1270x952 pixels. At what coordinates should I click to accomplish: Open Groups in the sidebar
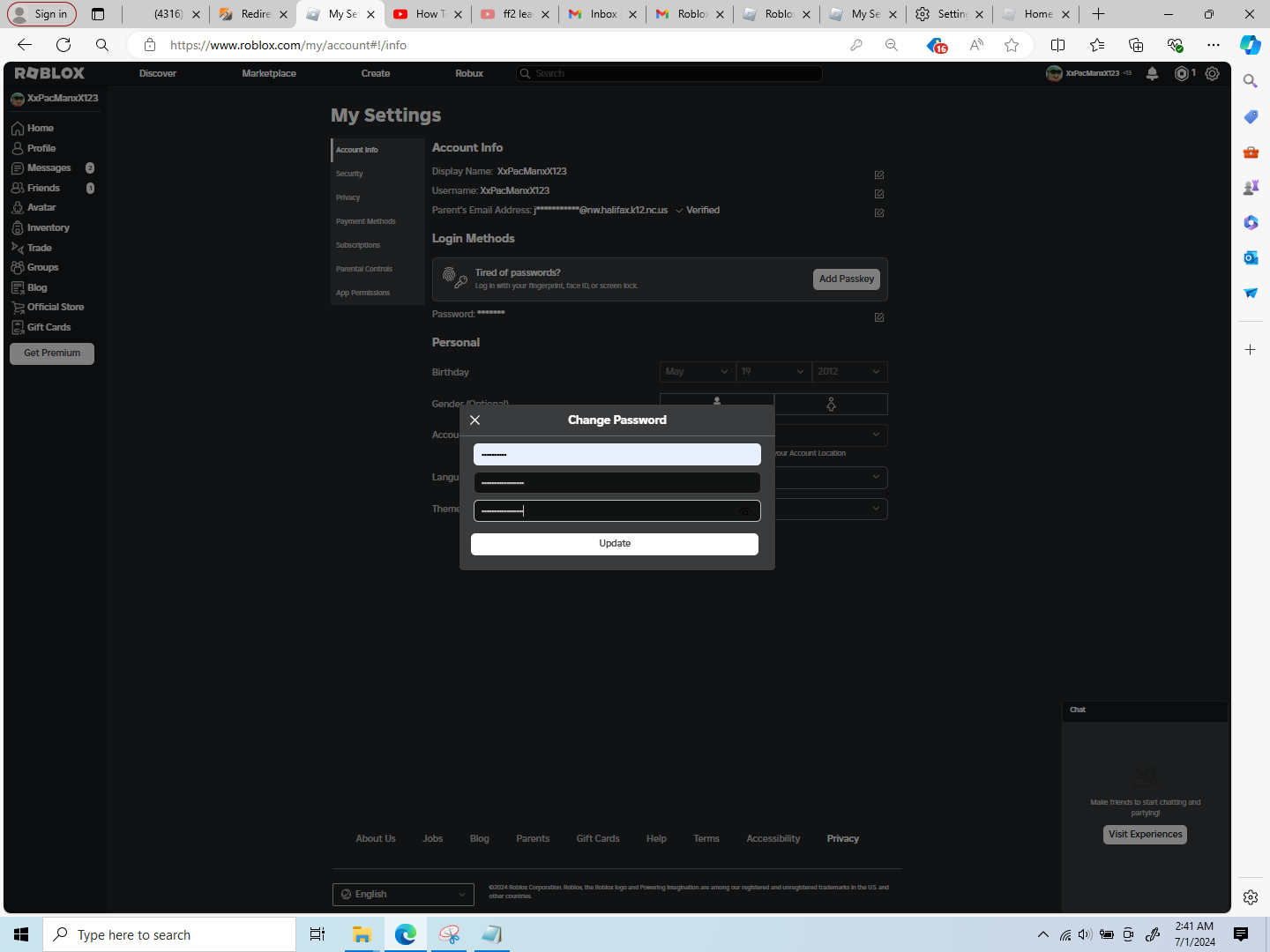click(x=35, y=268)
